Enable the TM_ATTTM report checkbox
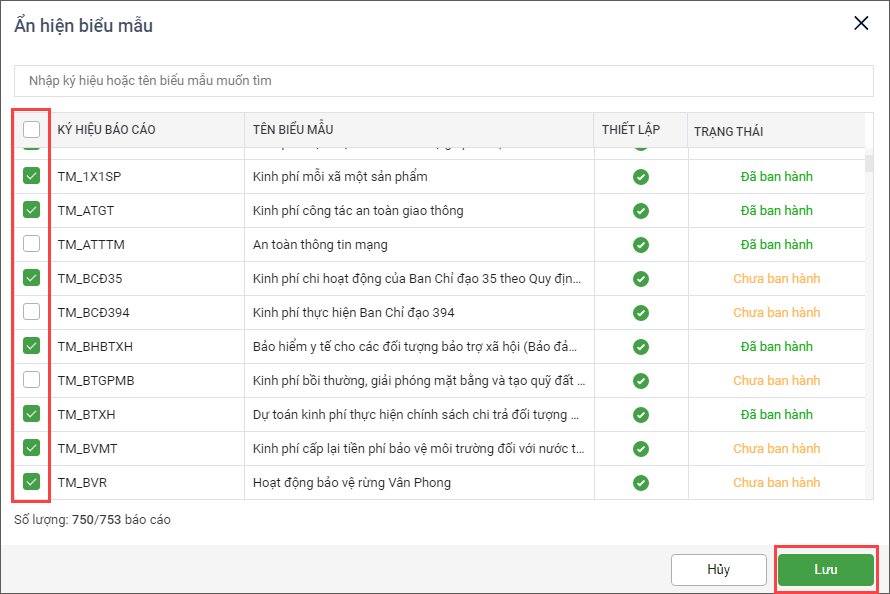Screen dimensions: 890x594 pyautogui.click(x=32, y=244)
